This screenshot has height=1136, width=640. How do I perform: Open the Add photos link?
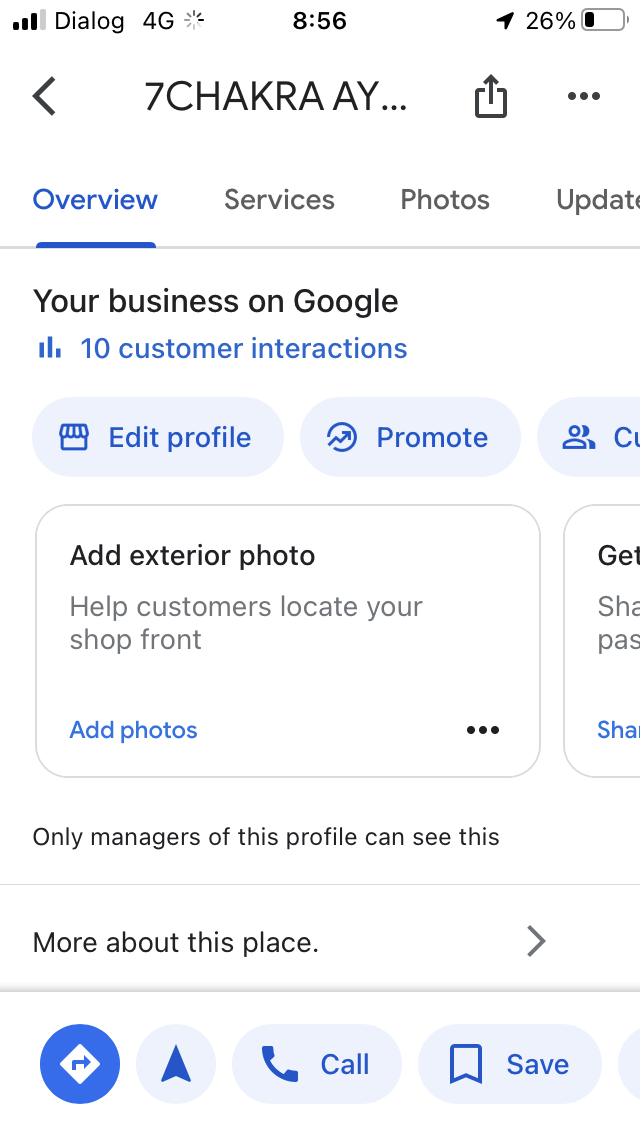(133, 730)
